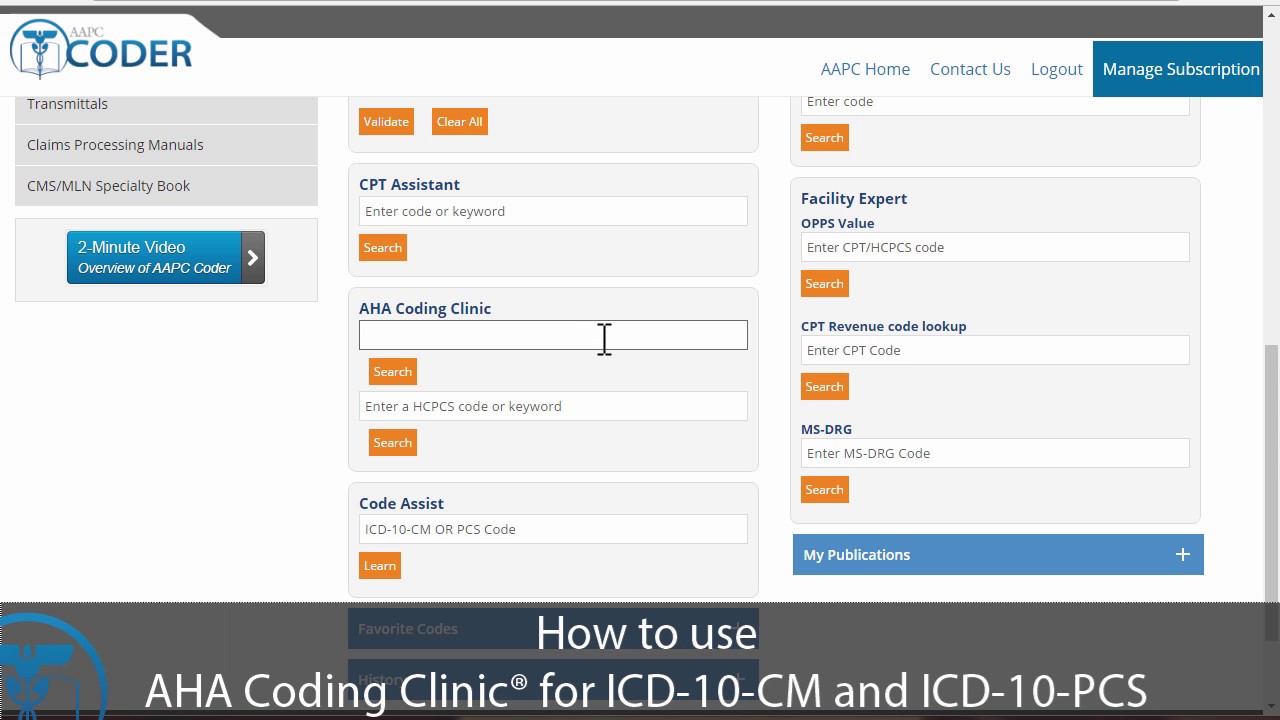The image size is (1280, 720).
Task: Click Search under CPT Revenue code lookup
Action: point(825,387)
